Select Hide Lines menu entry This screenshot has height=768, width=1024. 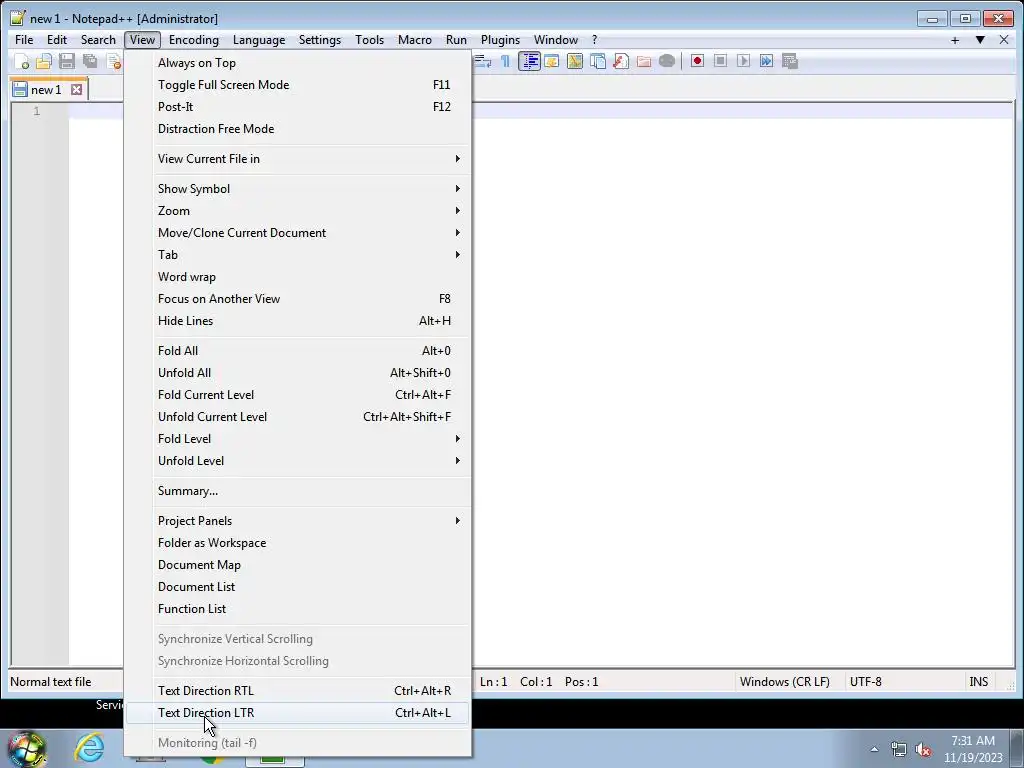(x=297, y=321)
